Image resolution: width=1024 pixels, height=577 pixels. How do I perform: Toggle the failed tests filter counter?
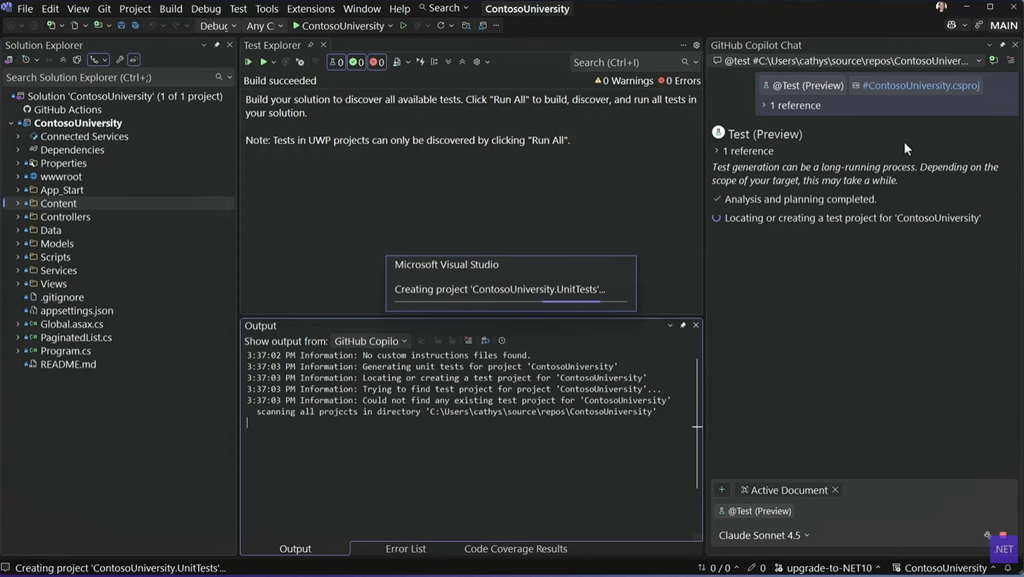(377, 62)
